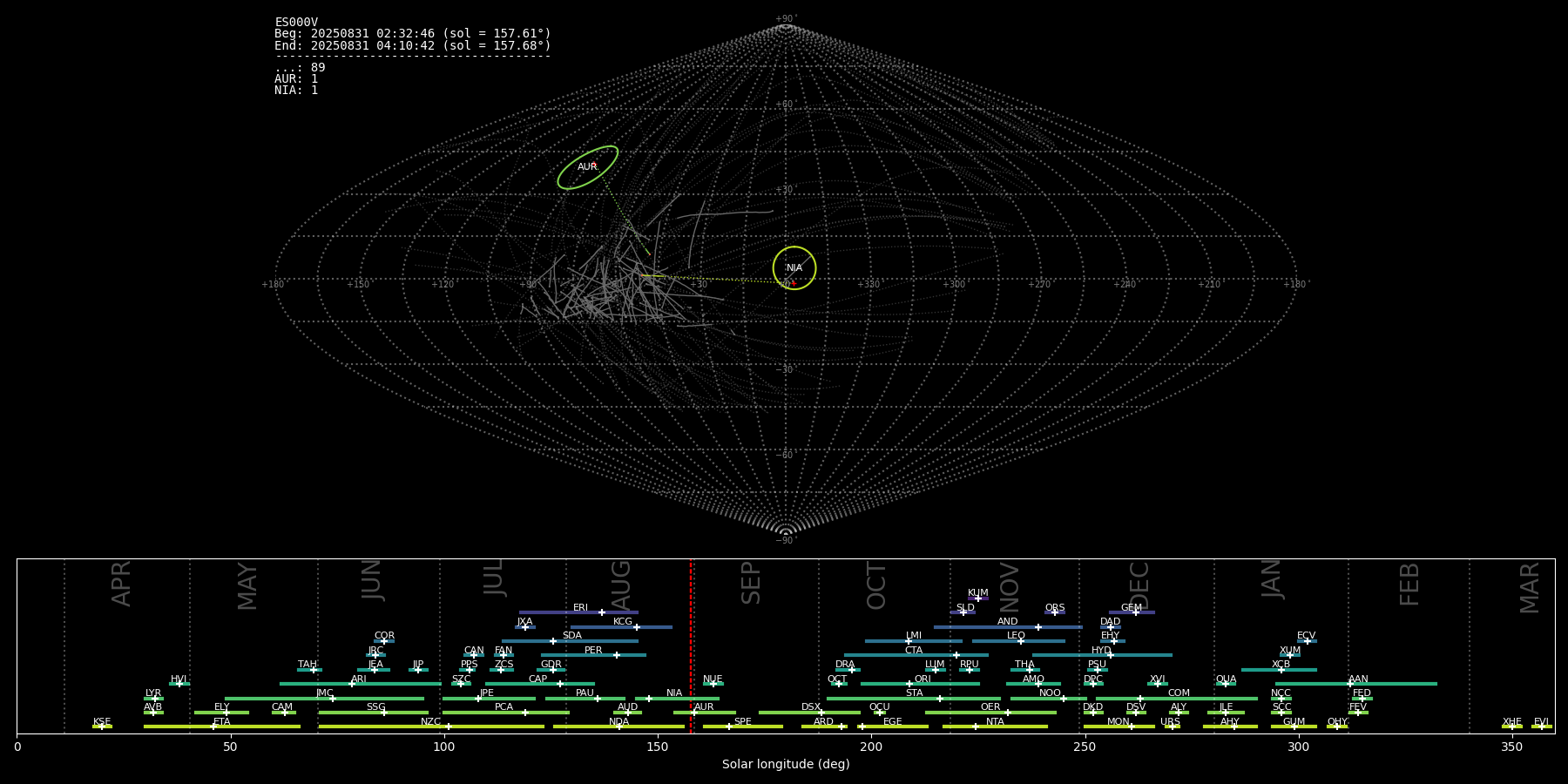Click the −90° label below the sky map
This screenshot has width=1568, height=784.
click(x=786, y=541)
